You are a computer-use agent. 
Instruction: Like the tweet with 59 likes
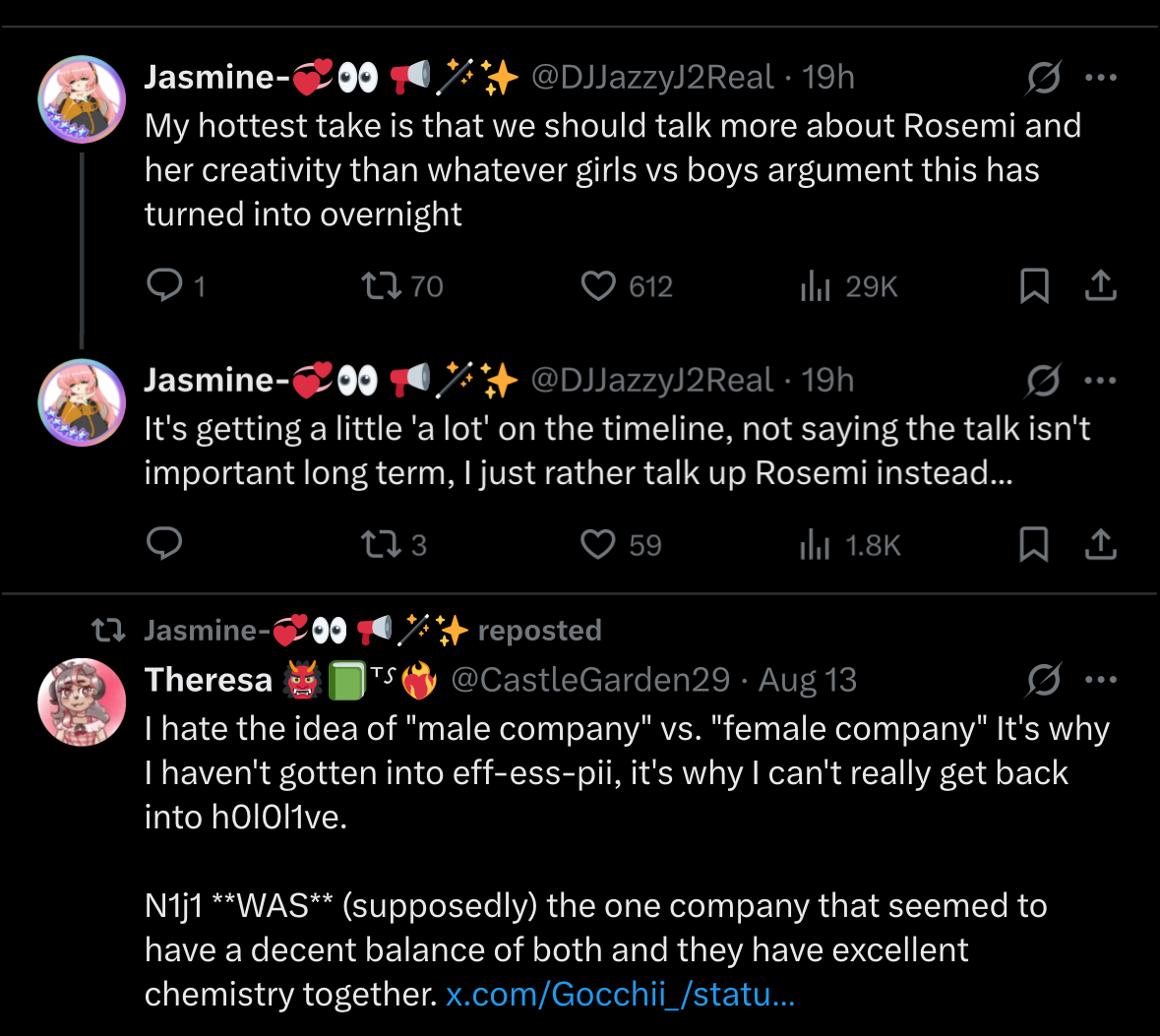598,544
